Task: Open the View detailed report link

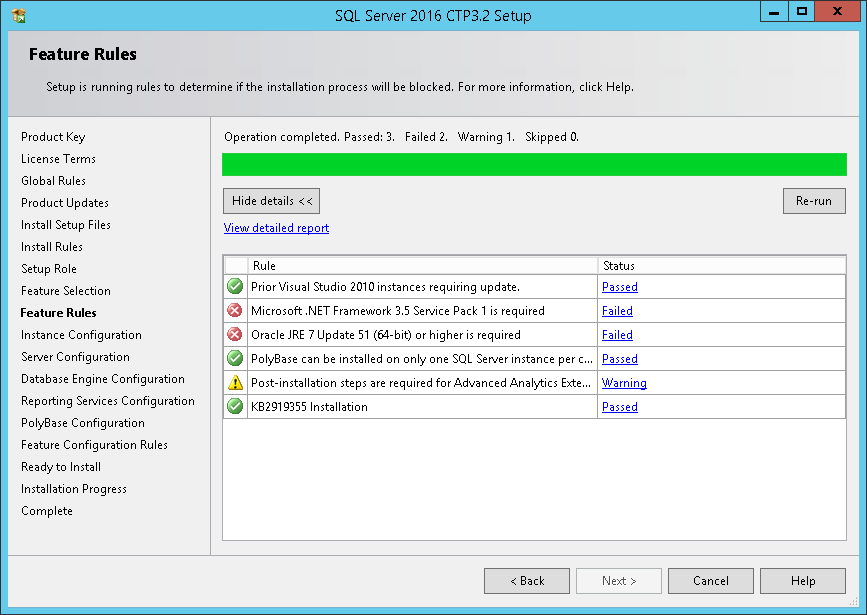Action: 276,228
